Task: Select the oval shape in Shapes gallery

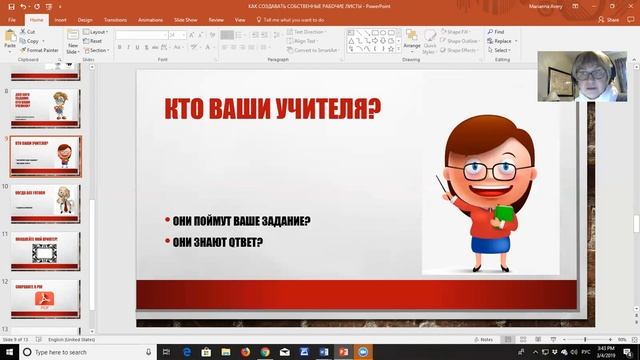Action: (383, 33)
